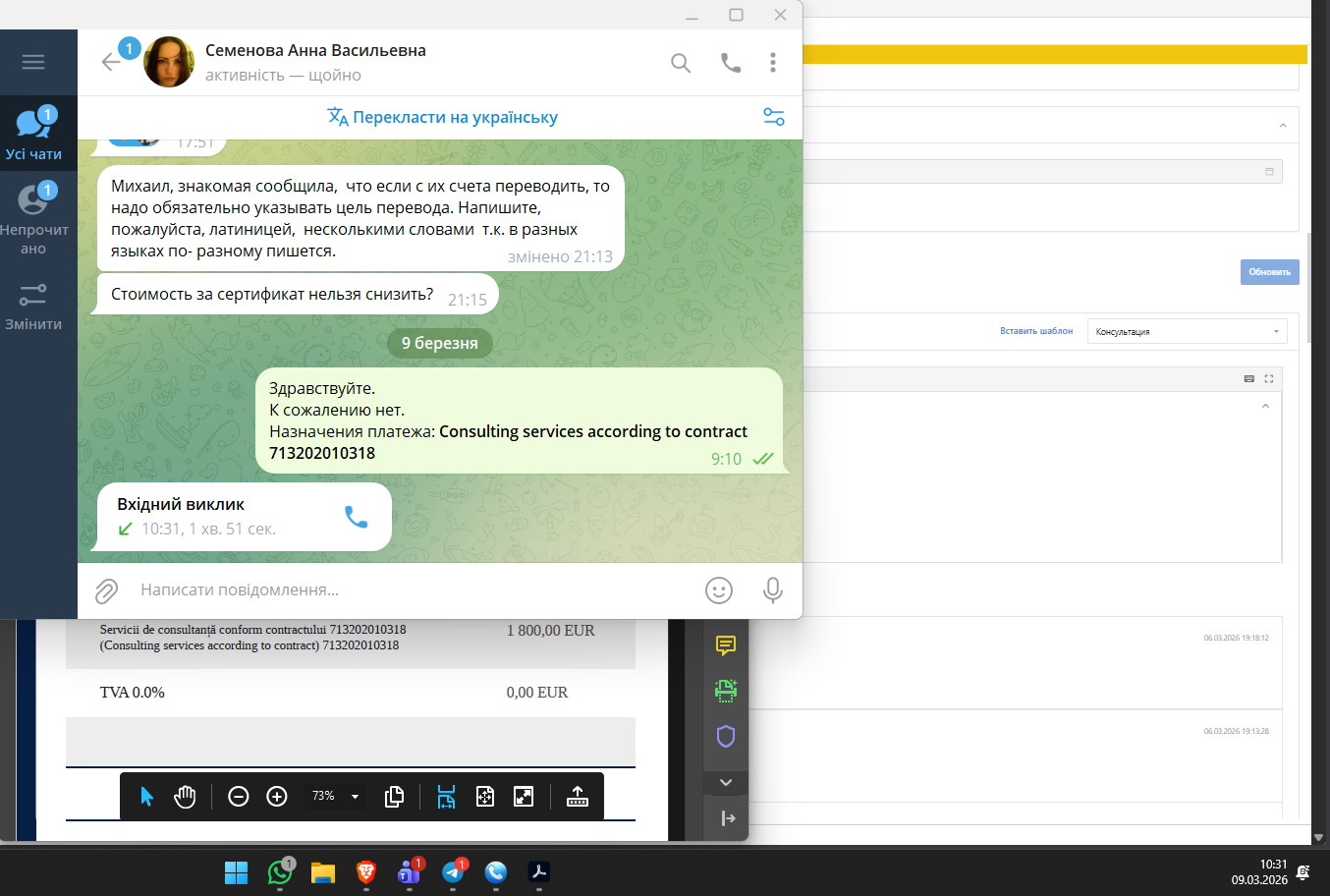This screenshot has width=1330, height=896.
Task: Open Brave browser from the taskbar
Action: (x=366, y=872)
